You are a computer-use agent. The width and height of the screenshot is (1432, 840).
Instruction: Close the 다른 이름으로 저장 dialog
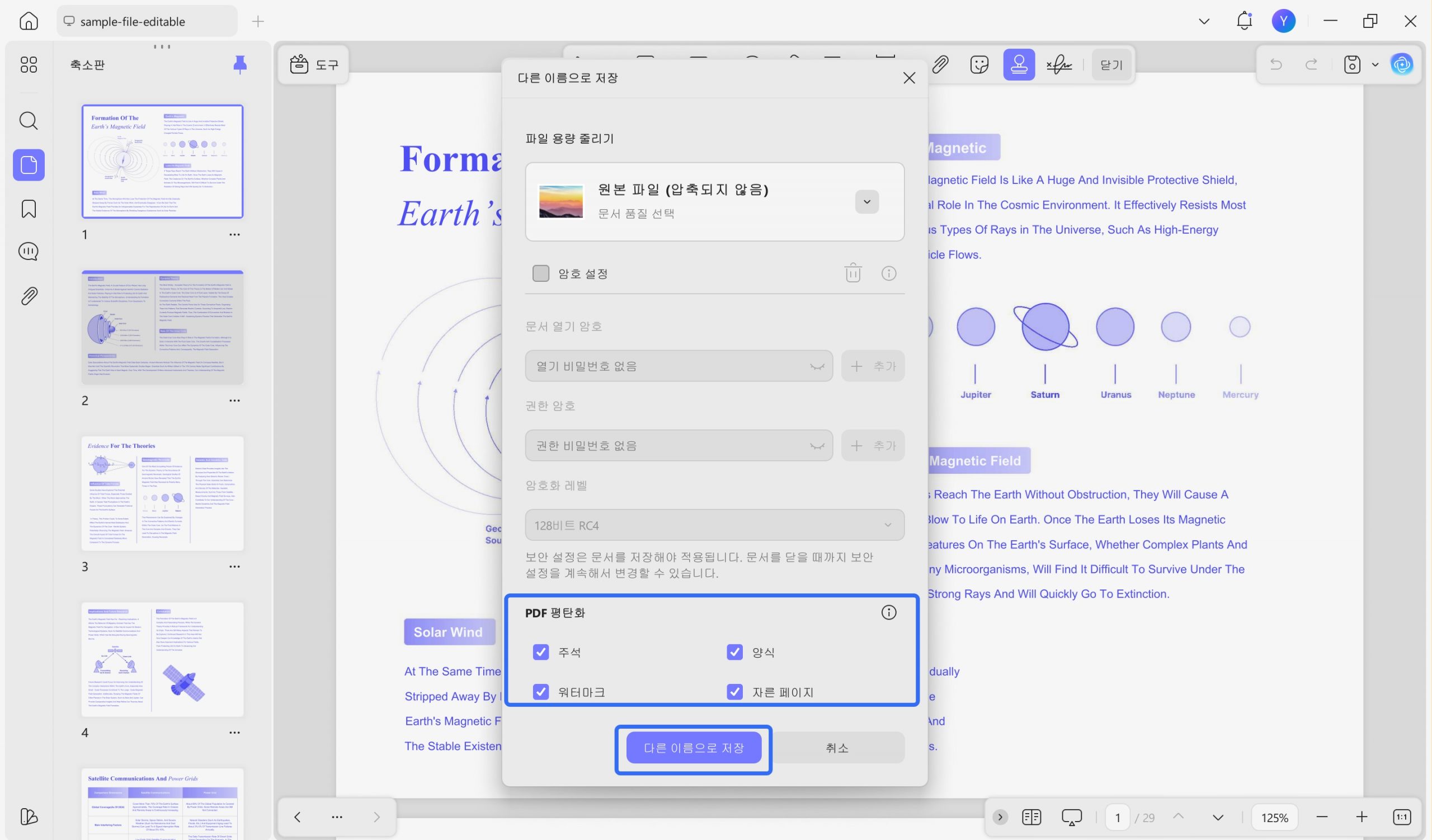pos(908,78)
